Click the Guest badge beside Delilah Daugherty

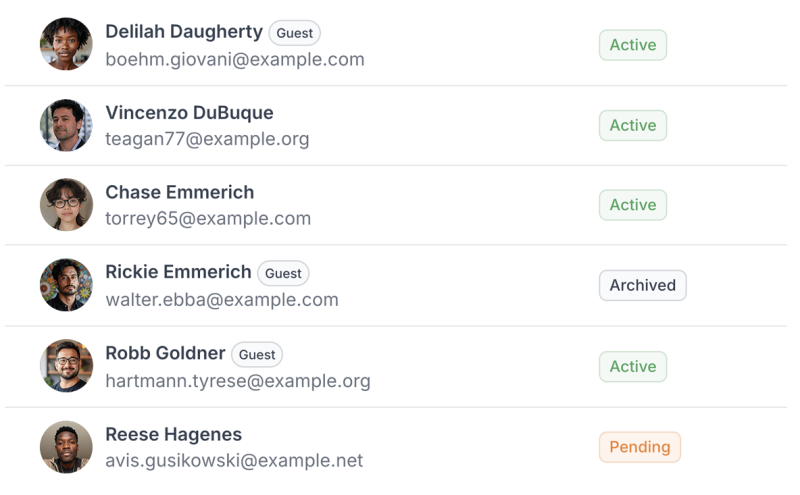click(x=294, y=33)
